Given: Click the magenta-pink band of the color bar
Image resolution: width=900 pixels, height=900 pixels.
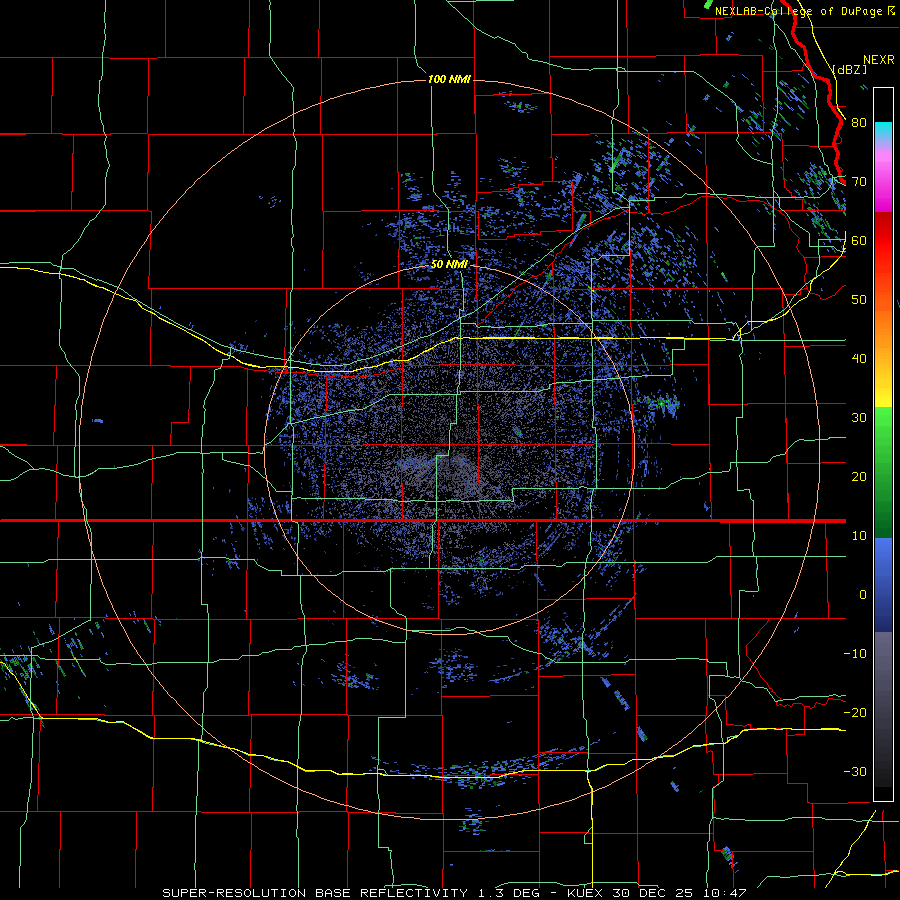Looking at the screenshot, I should [x=883, y=178].
